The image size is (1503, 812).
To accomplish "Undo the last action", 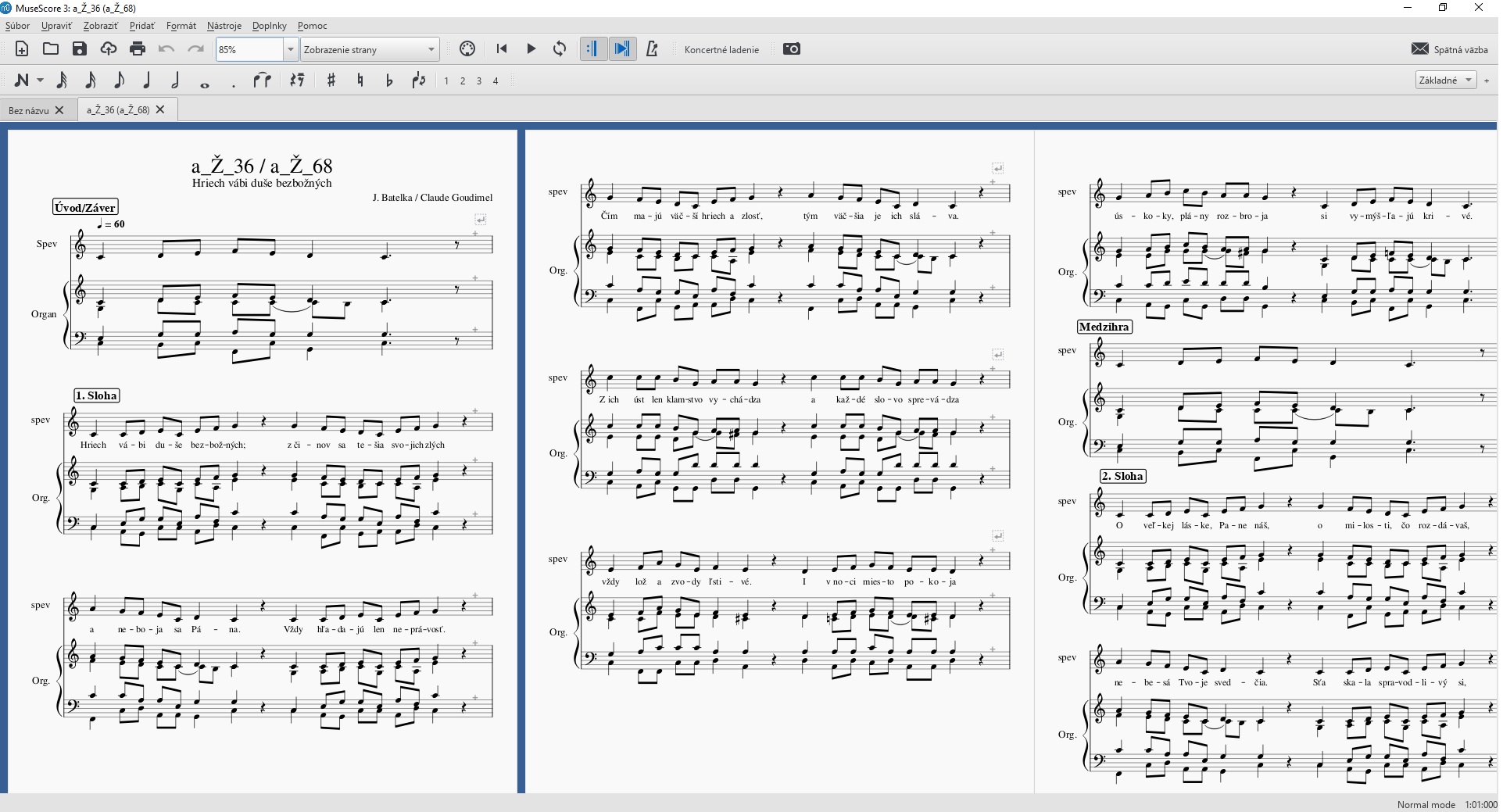I will click(166, 49).
